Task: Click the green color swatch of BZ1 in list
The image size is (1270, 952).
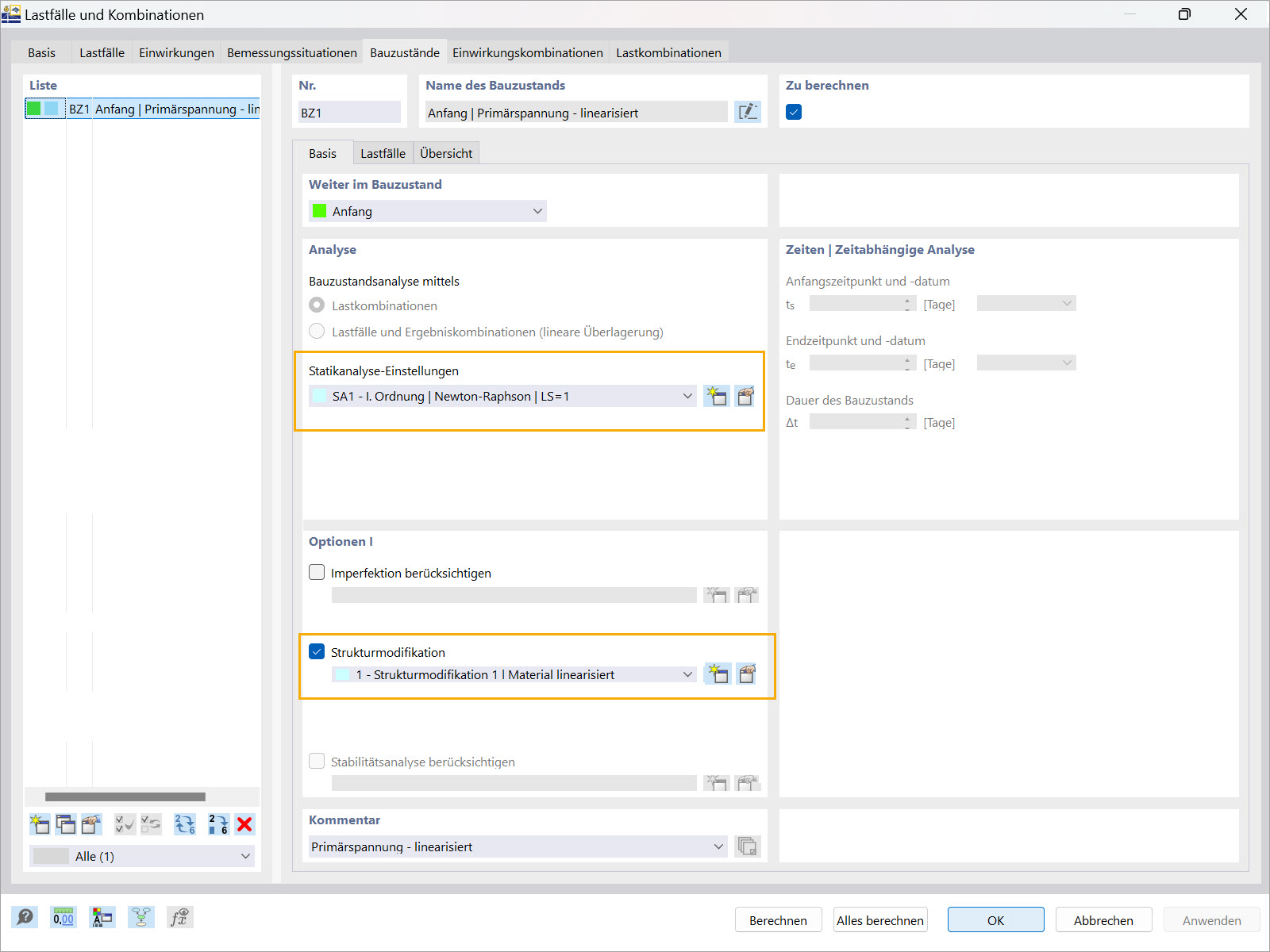Action: point(34,109)
